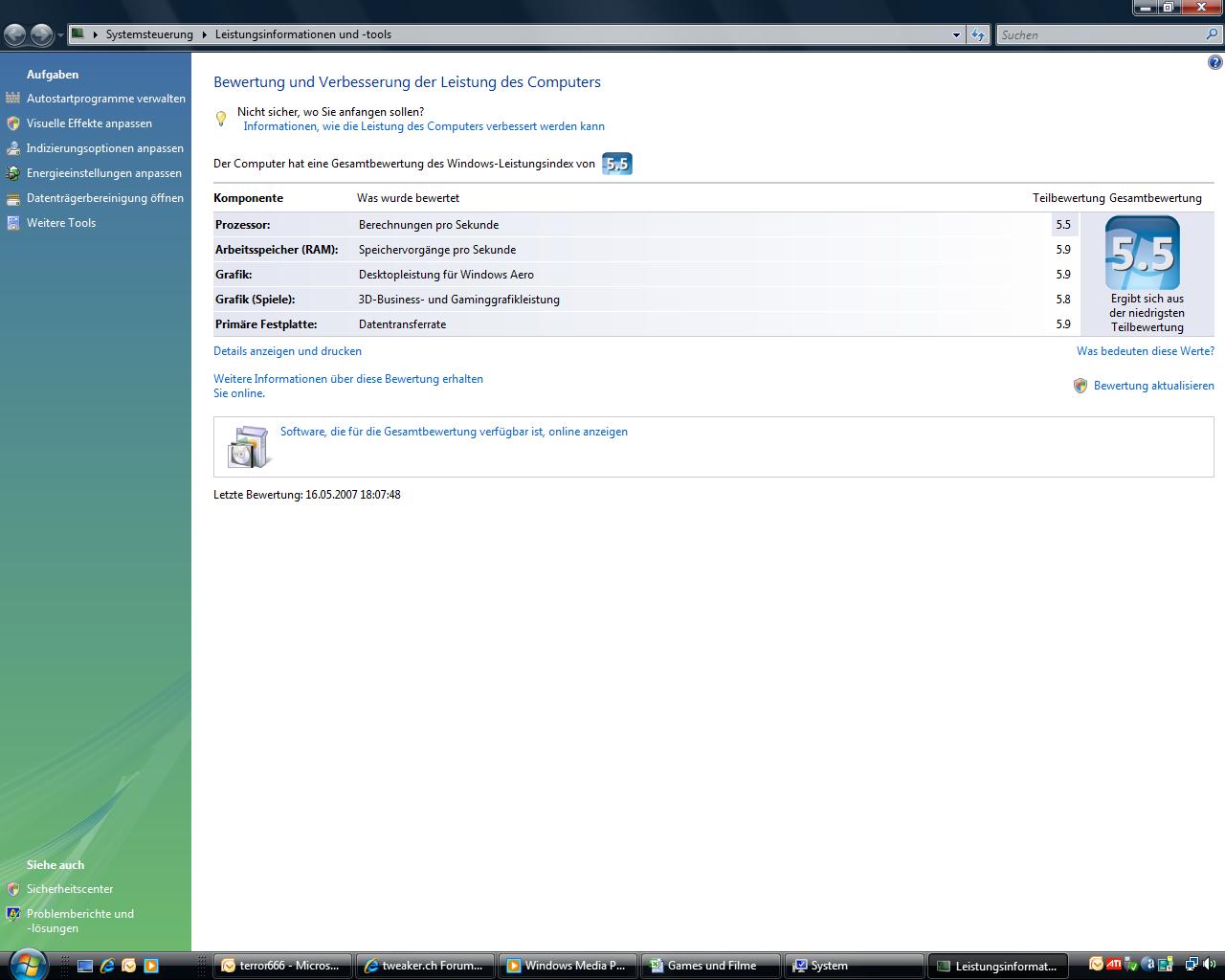This screenshot has width=1225, height=980.
Task: Launch Internet Explorer from the quick launch bar
Action: click(x=107, y=966)
